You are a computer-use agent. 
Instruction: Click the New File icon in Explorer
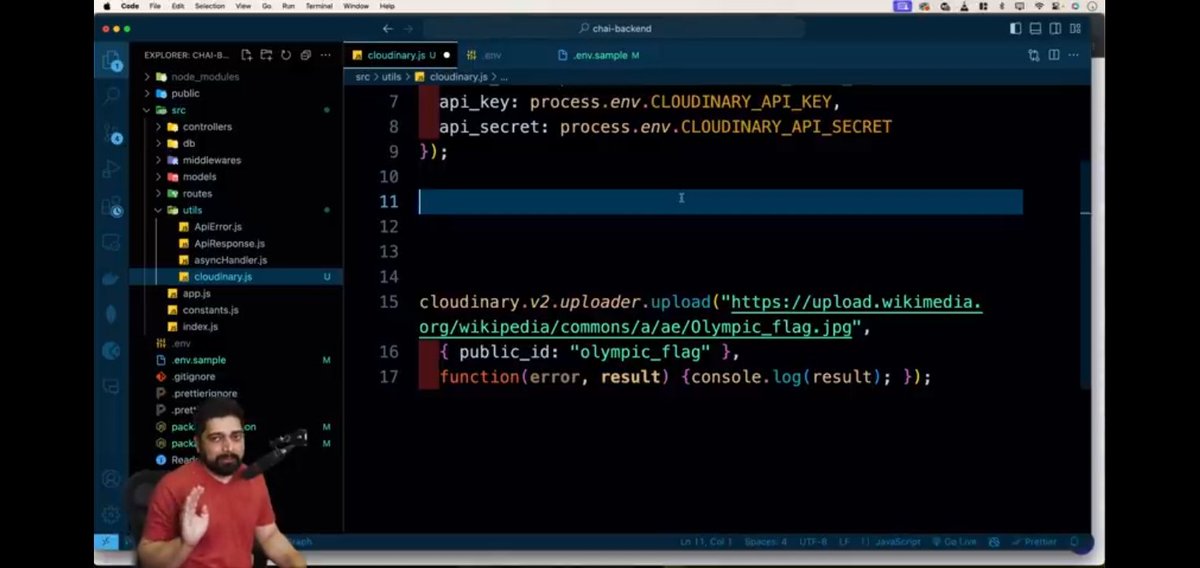point(247,55)
